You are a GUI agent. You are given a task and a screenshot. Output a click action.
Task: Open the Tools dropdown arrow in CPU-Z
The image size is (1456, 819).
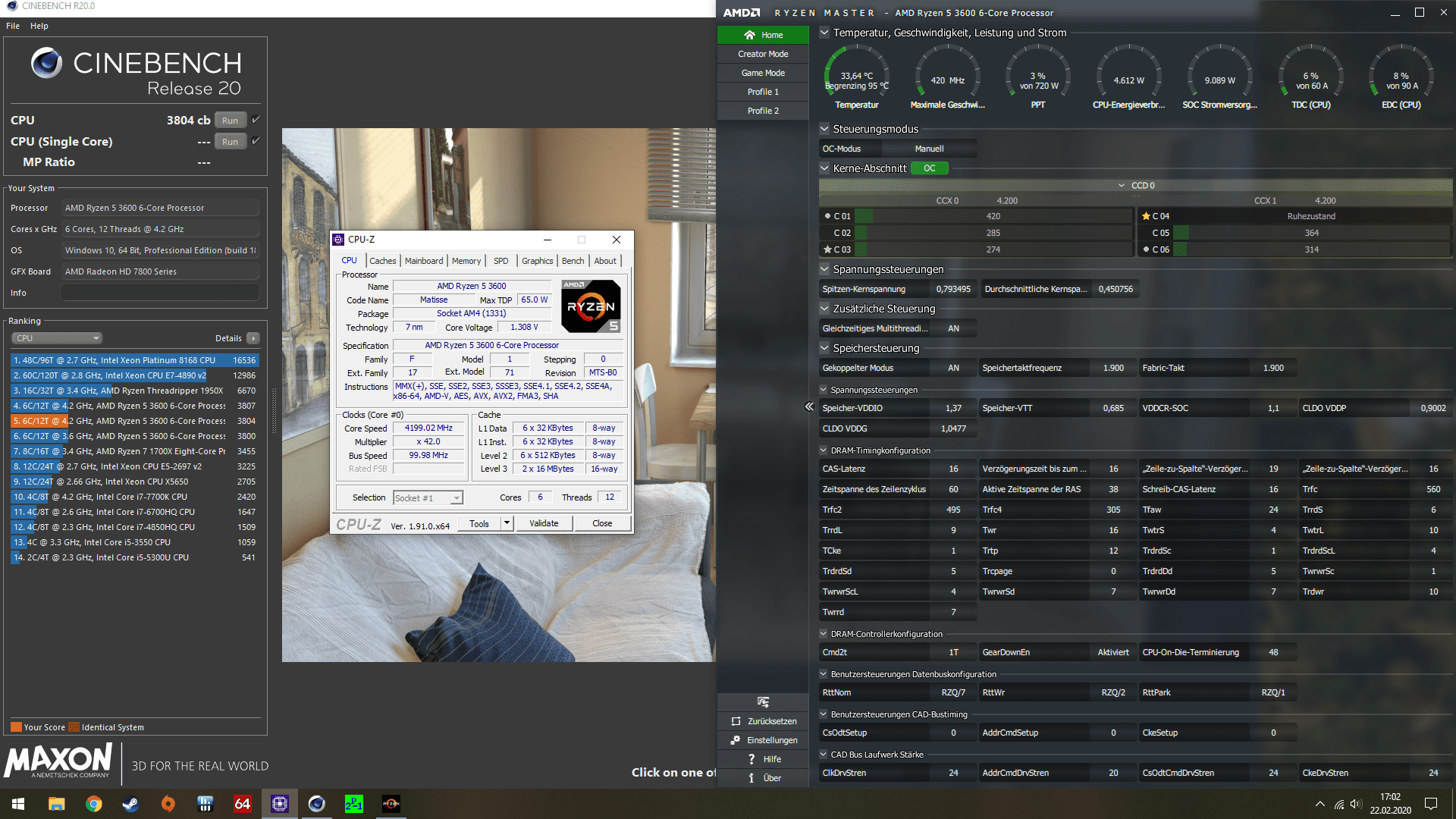(507, 523)
